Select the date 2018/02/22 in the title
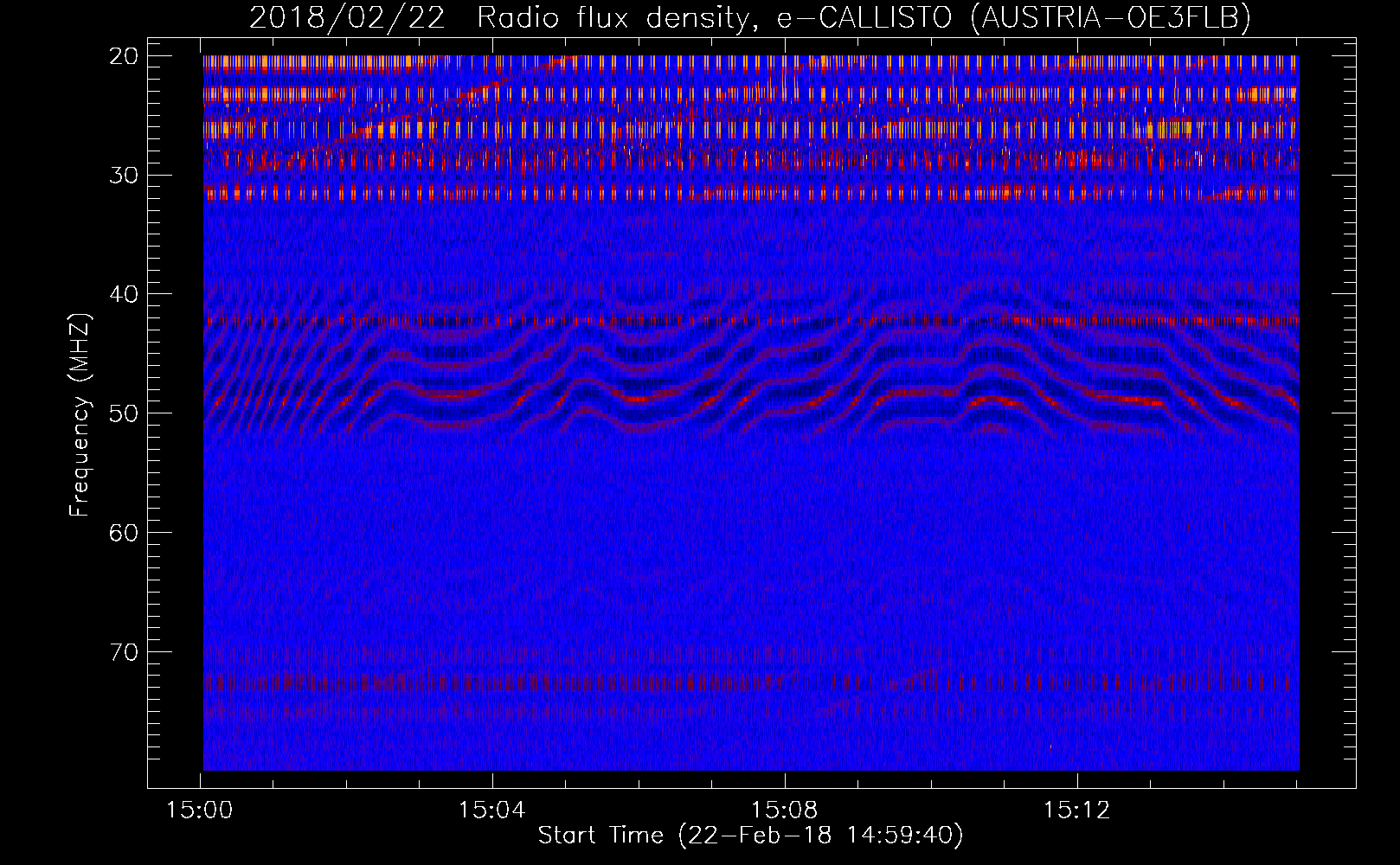Image resolution: width=1400 pixels, height=865 pixels. click(x=347, y=17)
